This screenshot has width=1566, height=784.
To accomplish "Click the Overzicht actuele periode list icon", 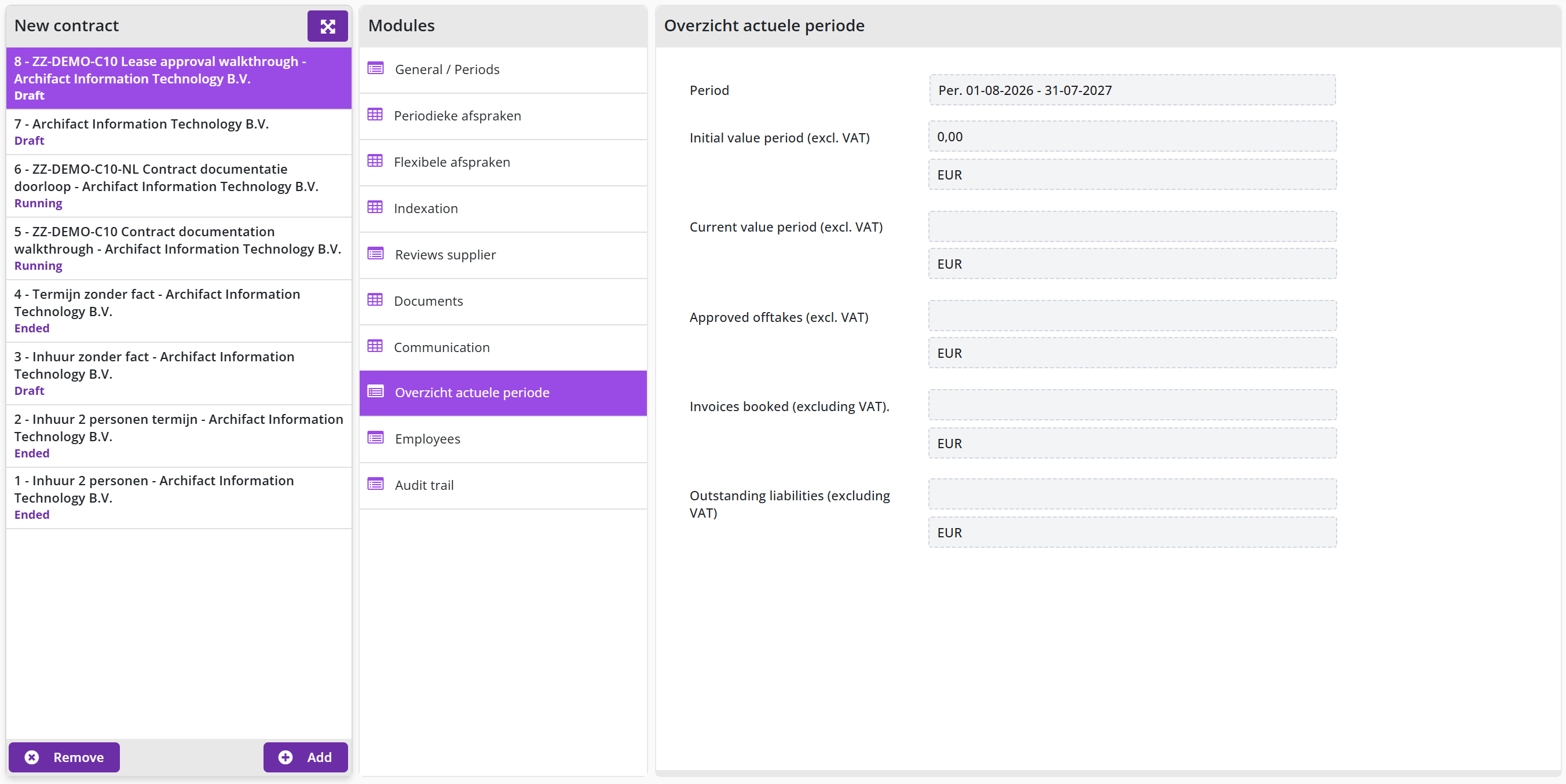I will click(x=375, y=391).
